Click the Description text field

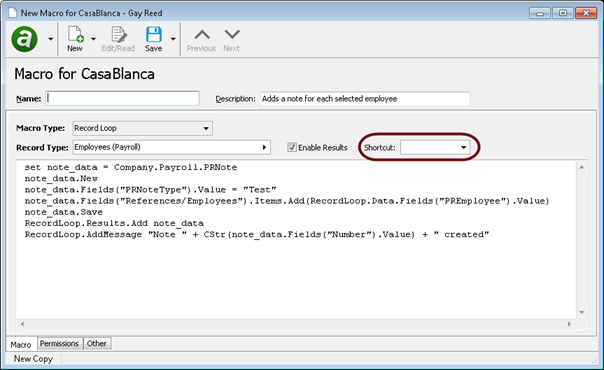tap(365, 99)
